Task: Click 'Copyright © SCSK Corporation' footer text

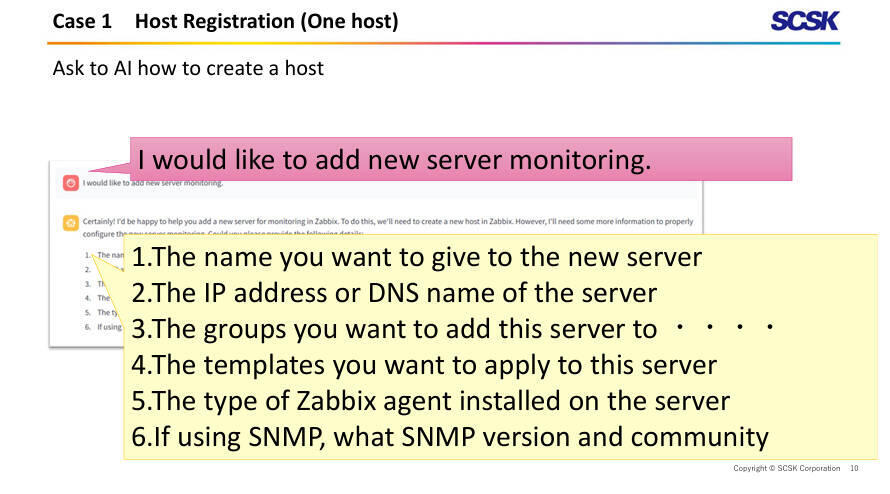Action: (x=786, y=468)
